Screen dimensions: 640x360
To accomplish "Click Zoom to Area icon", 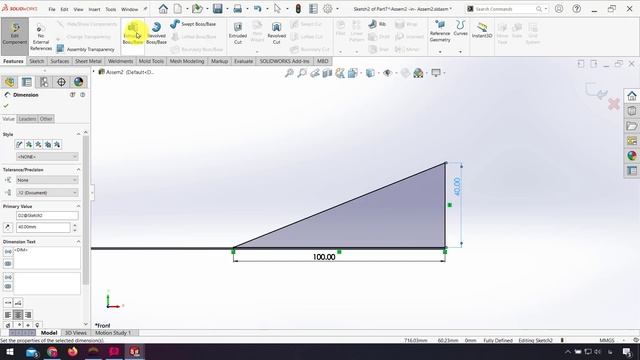I will pyautogui.click(x=302, y=73).
